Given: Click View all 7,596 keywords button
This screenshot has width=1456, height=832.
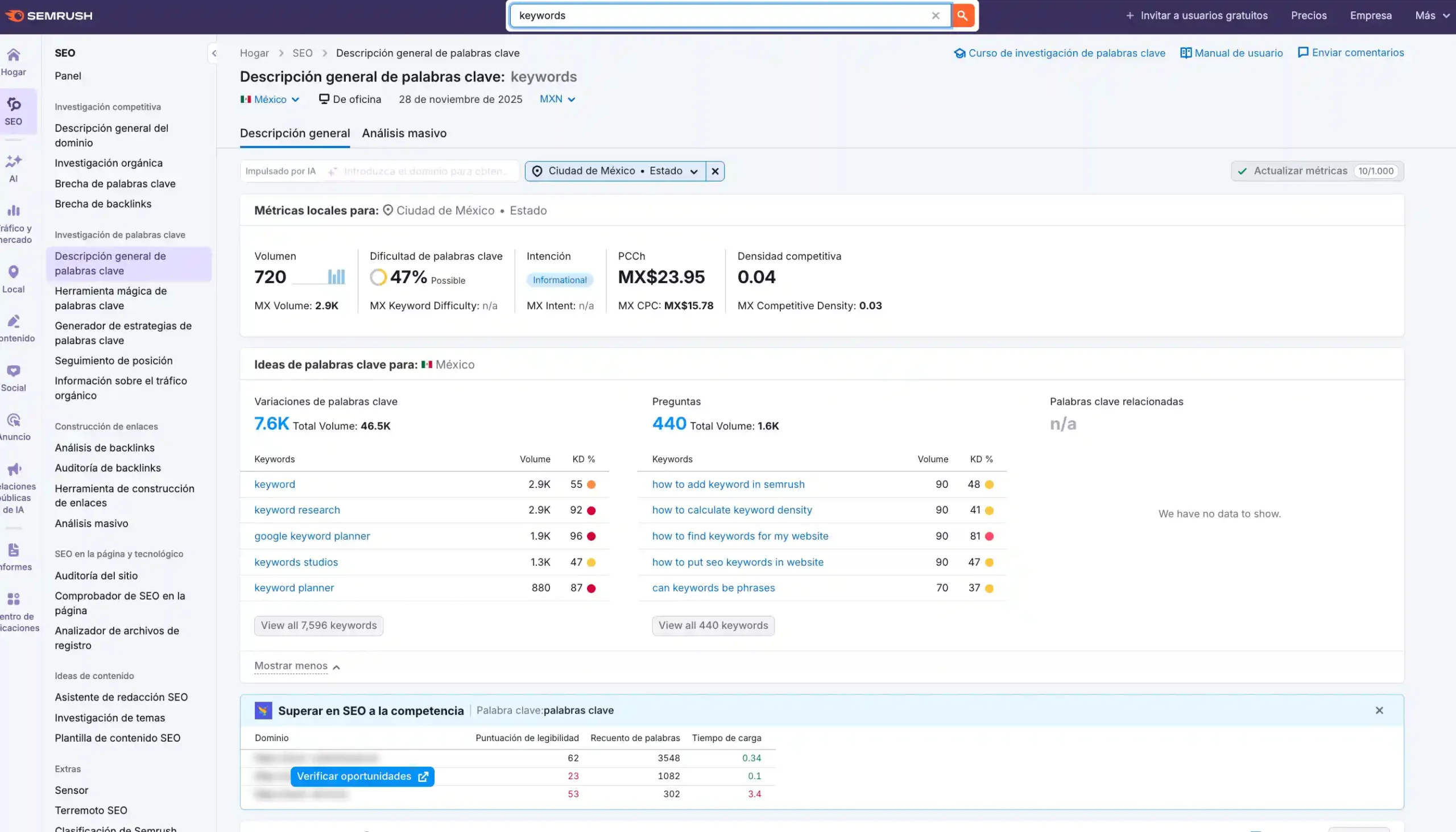Looking at the screenshot, I should 318,625.
